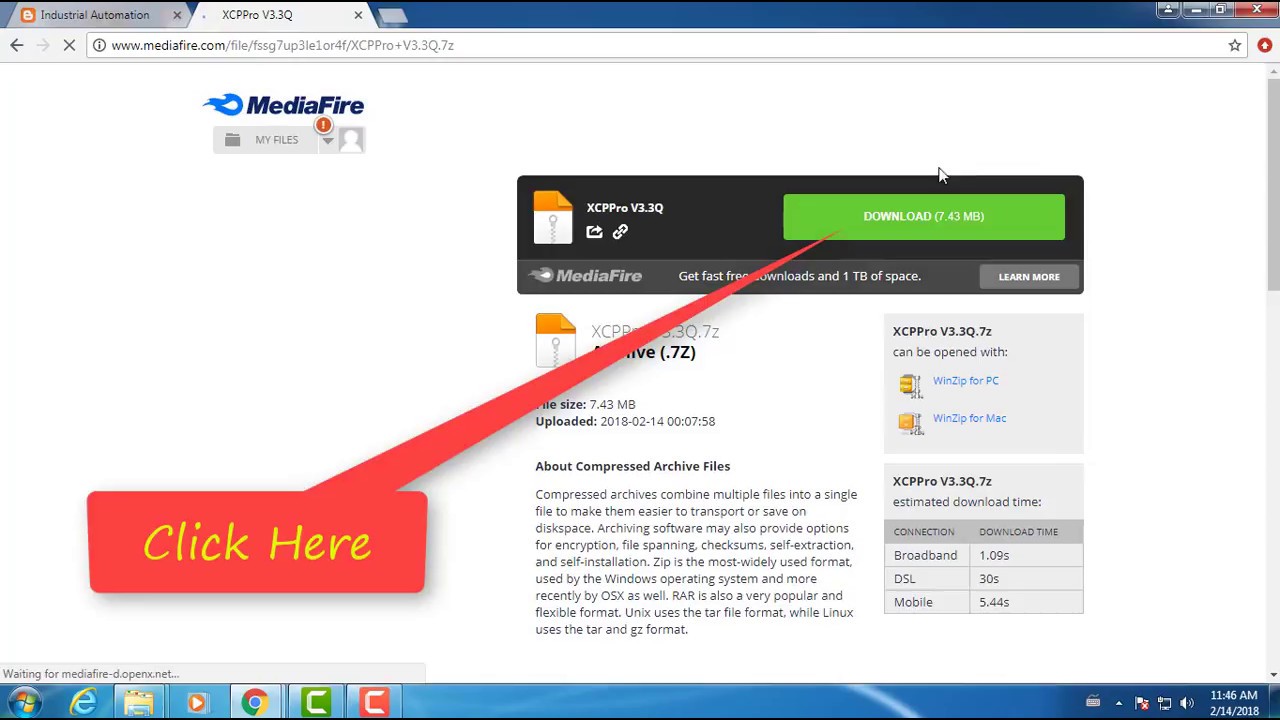1280x720 pixels.
Task: Bookmark this page with the star icon
Action: pos(1235,45)
